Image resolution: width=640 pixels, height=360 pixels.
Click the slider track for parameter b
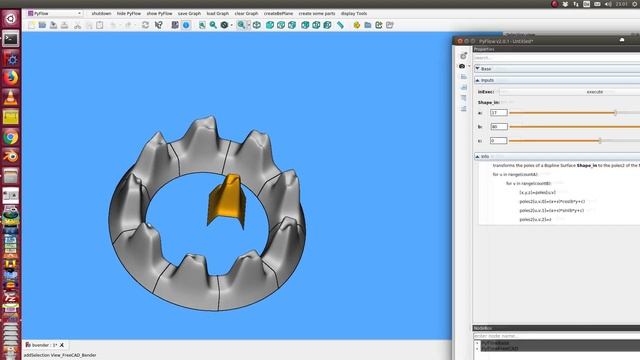point(575,127)
